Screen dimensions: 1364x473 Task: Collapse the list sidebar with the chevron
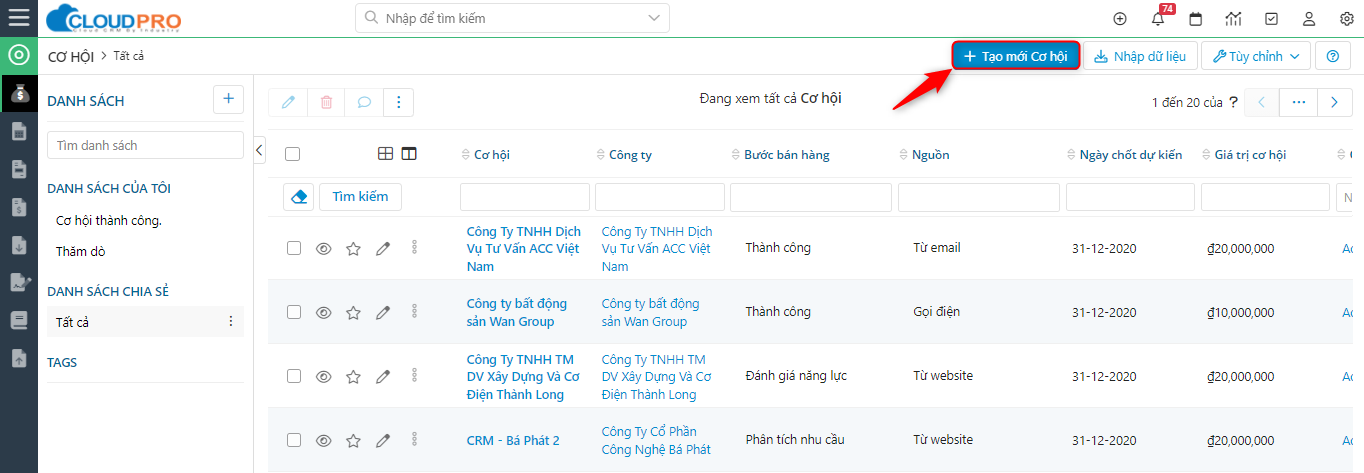click(260, 150)
